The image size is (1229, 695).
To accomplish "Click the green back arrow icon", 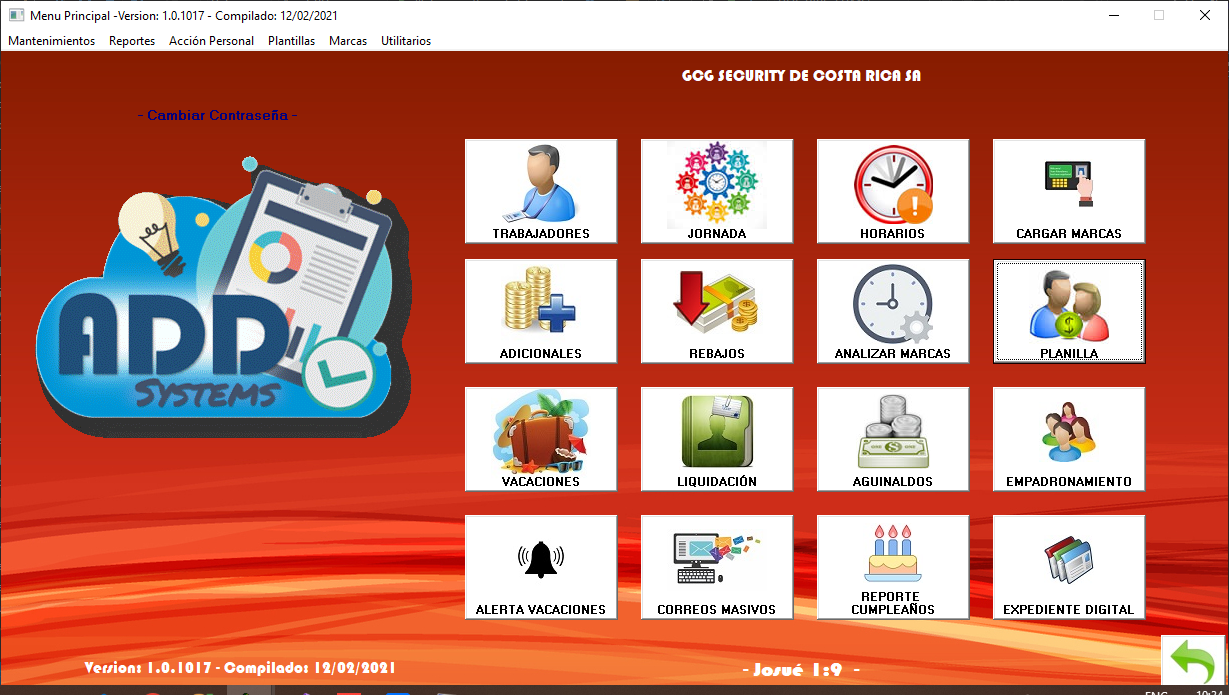I will [1194, 661].
